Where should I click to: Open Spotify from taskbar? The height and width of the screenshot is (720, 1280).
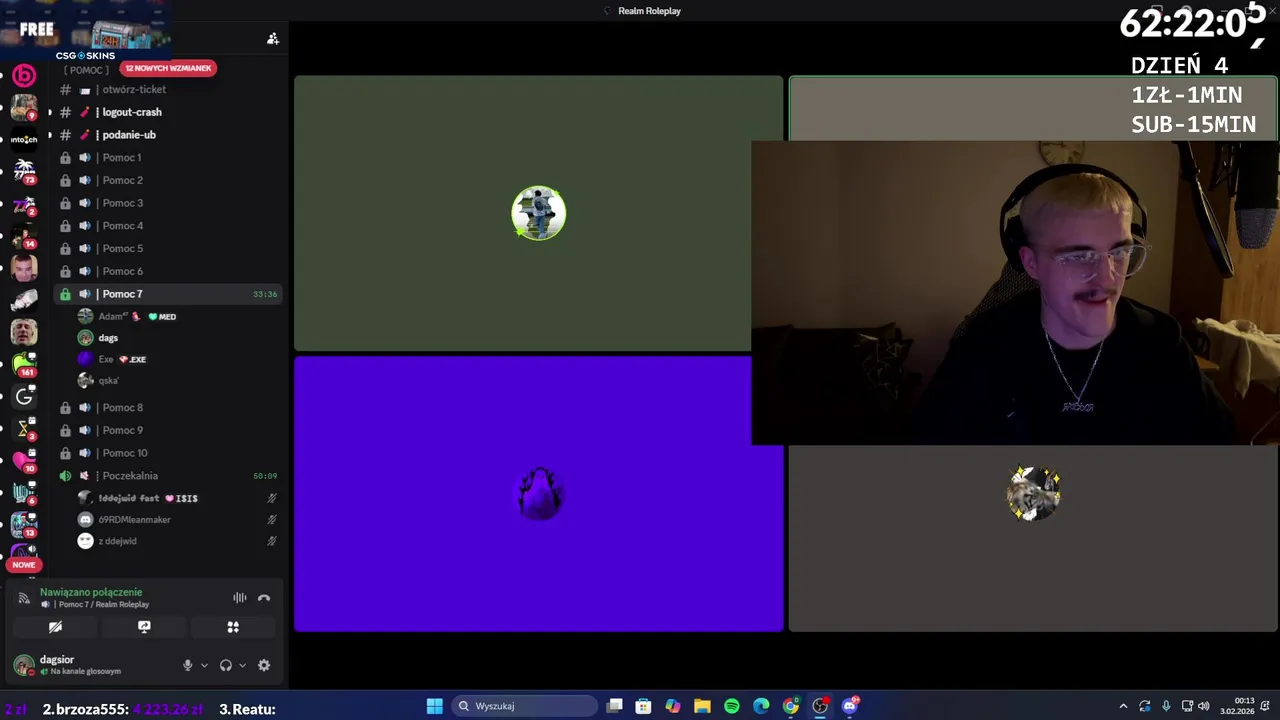[732, 706]
